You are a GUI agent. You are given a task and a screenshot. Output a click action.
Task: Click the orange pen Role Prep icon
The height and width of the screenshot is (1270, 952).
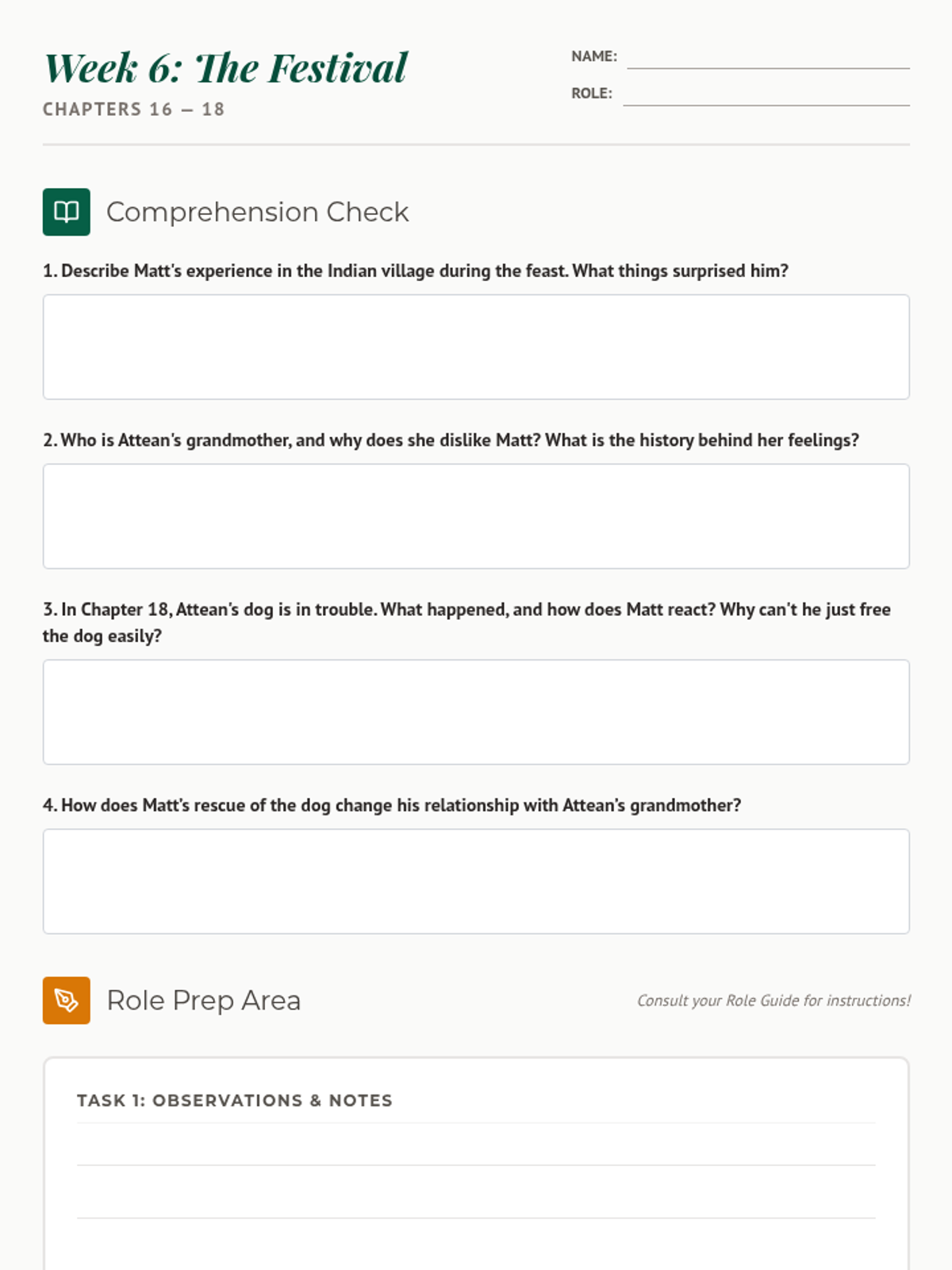click(x=66, y=1000)
